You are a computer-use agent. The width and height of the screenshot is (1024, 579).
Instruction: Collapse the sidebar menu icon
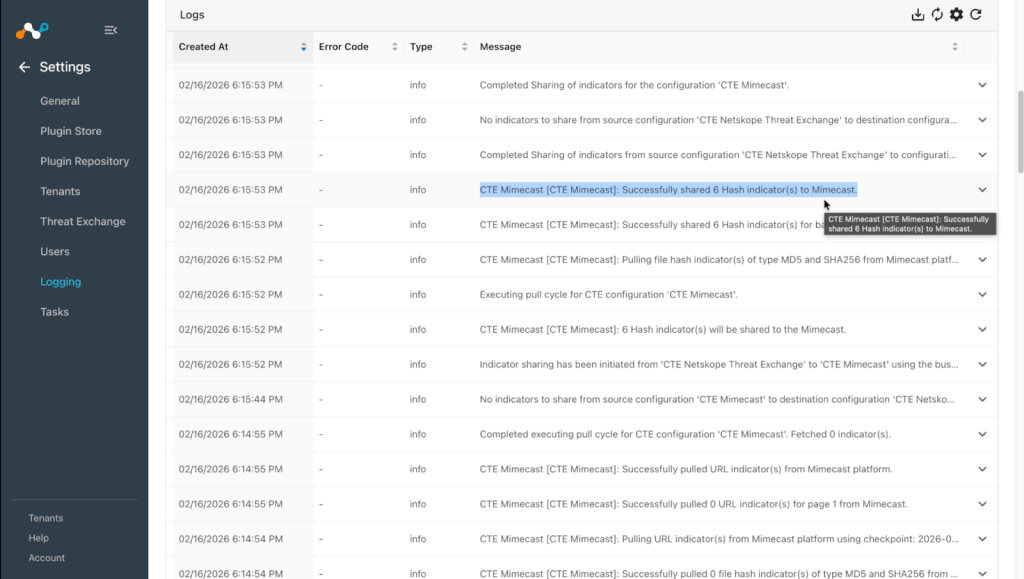pyautogui.click(x=110, y=30)
